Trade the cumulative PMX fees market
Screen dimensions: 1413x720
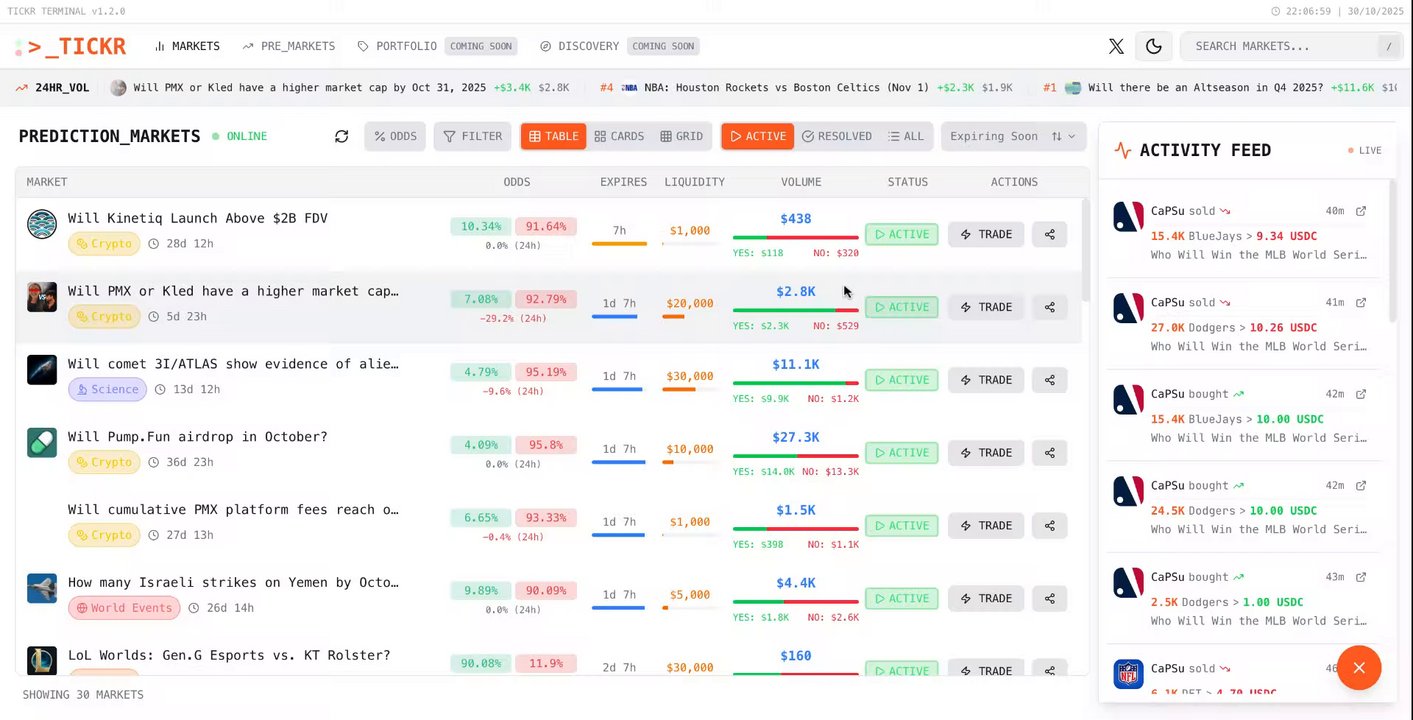click(986, 525)
